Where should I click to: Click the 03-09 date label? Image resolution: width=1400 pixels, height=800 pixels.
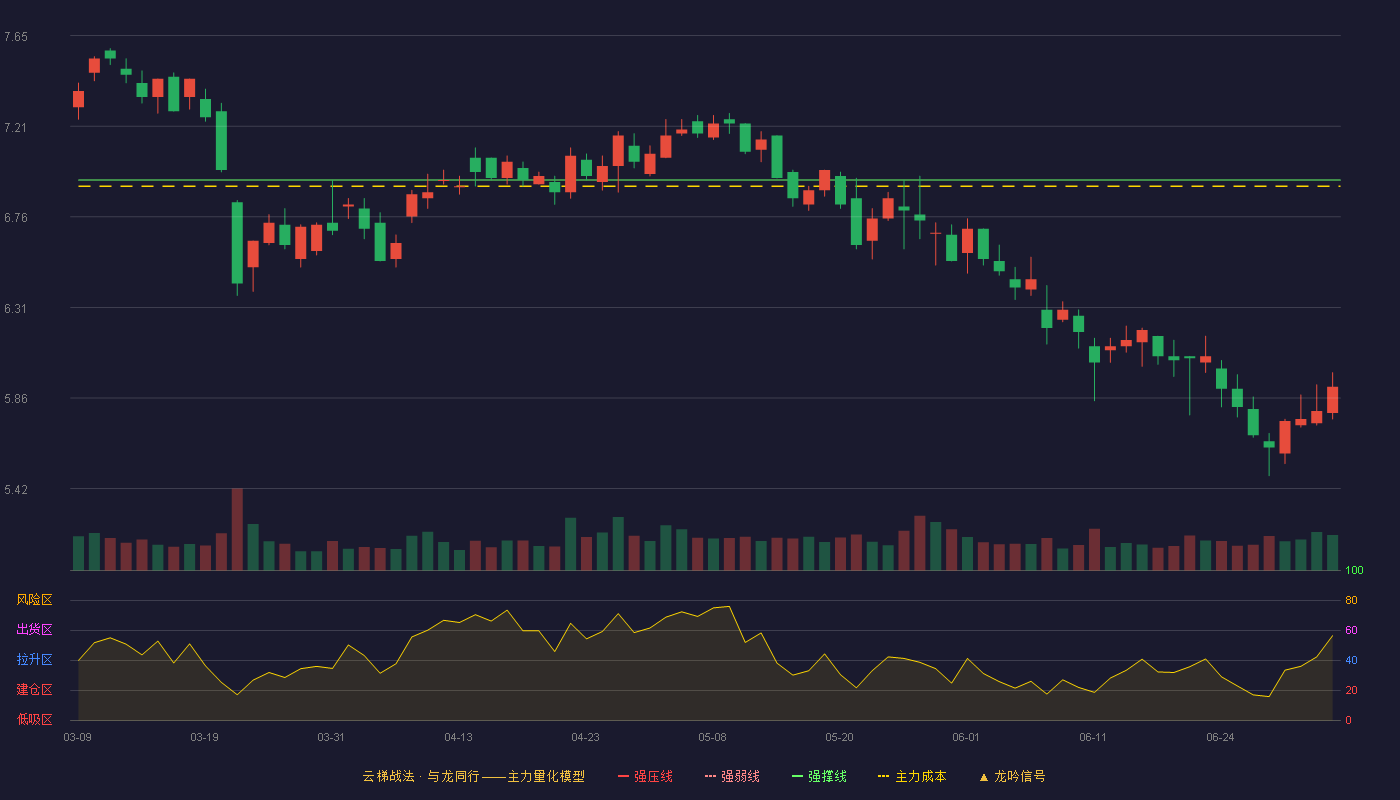(x=78, y=737)
